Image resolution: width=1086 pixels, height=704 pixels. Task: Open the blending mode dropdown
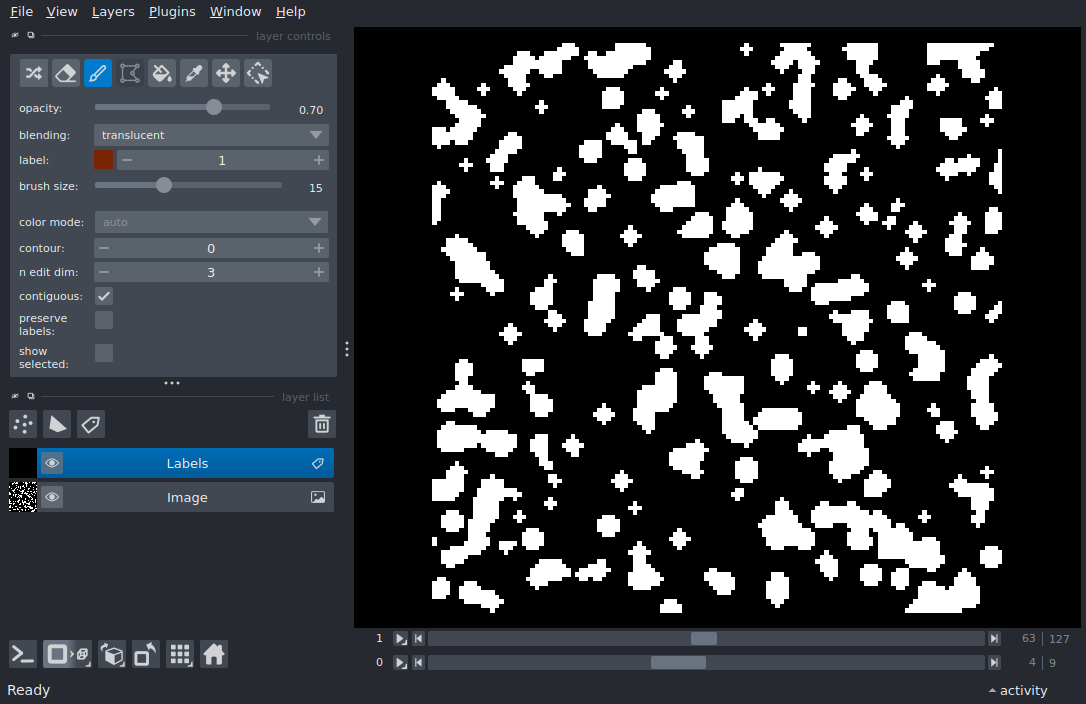(x=211, y=134)
